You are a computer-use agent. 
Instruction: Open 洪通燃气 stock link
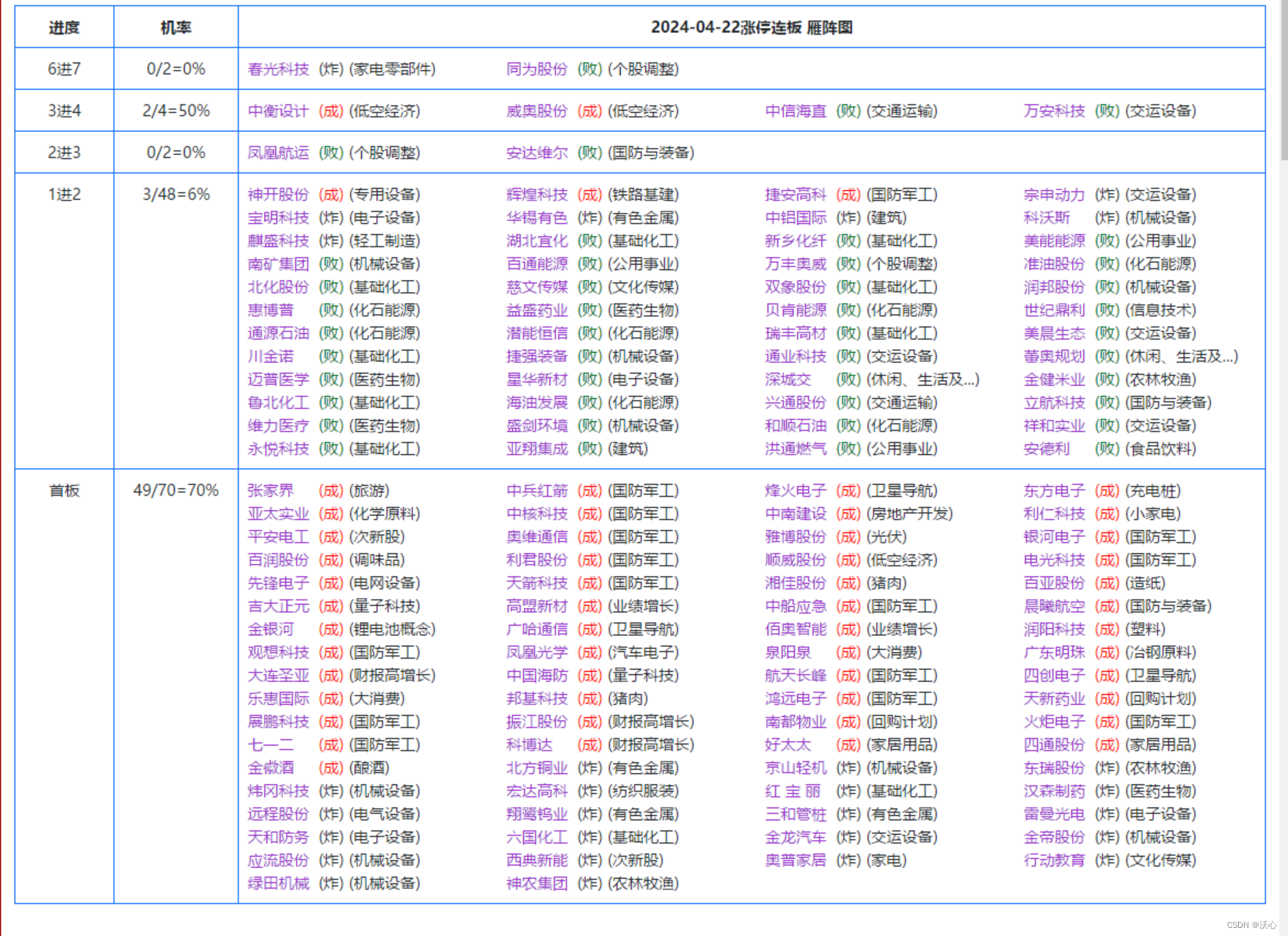click(x=796, y=449)
